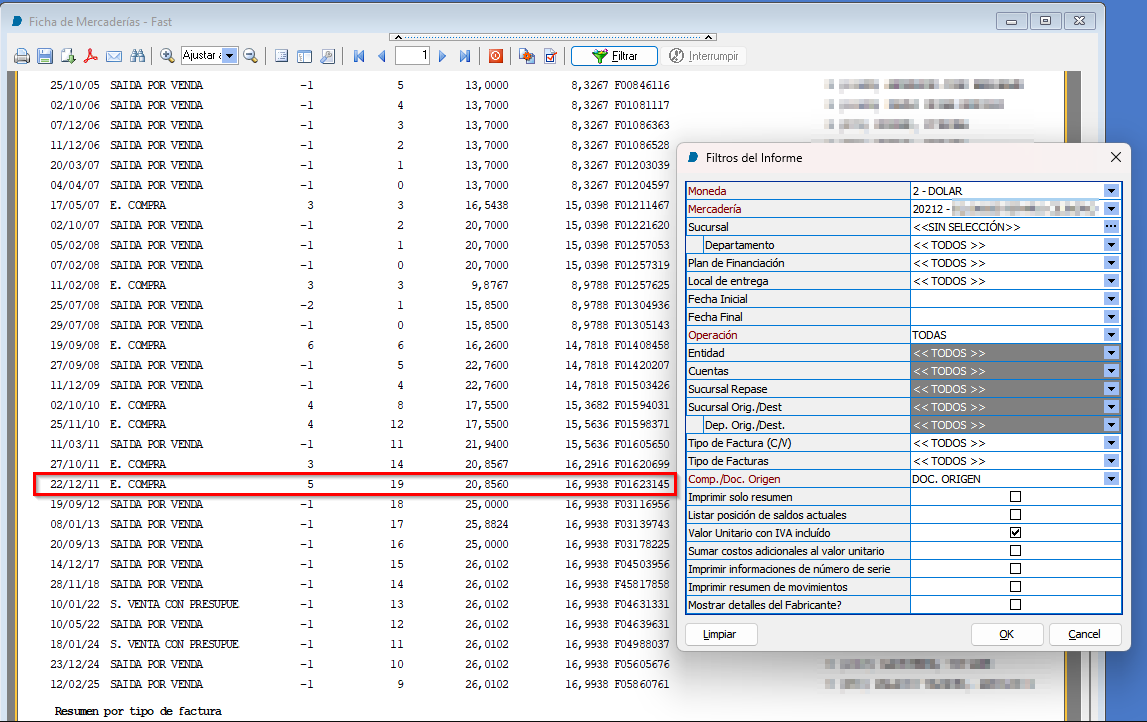Toggle the report outline icon
This screenshot has height=722, width=1147.
pyautogui.click(x=282, y=56)
